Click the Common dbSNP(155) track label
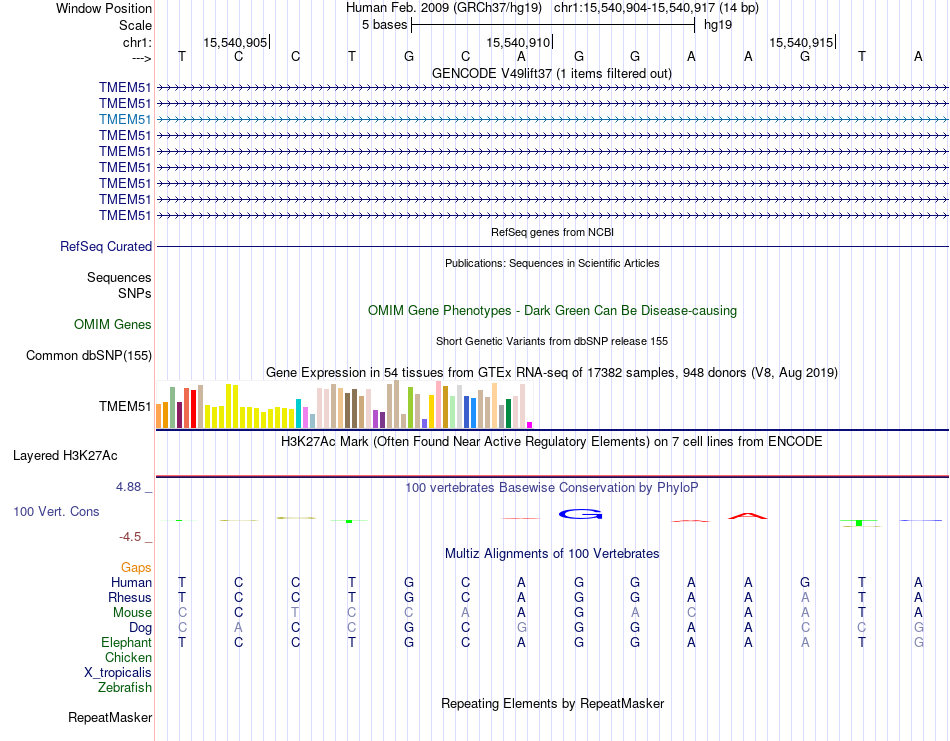This screenshot has height=741, width=950. [x=88, y=355]
